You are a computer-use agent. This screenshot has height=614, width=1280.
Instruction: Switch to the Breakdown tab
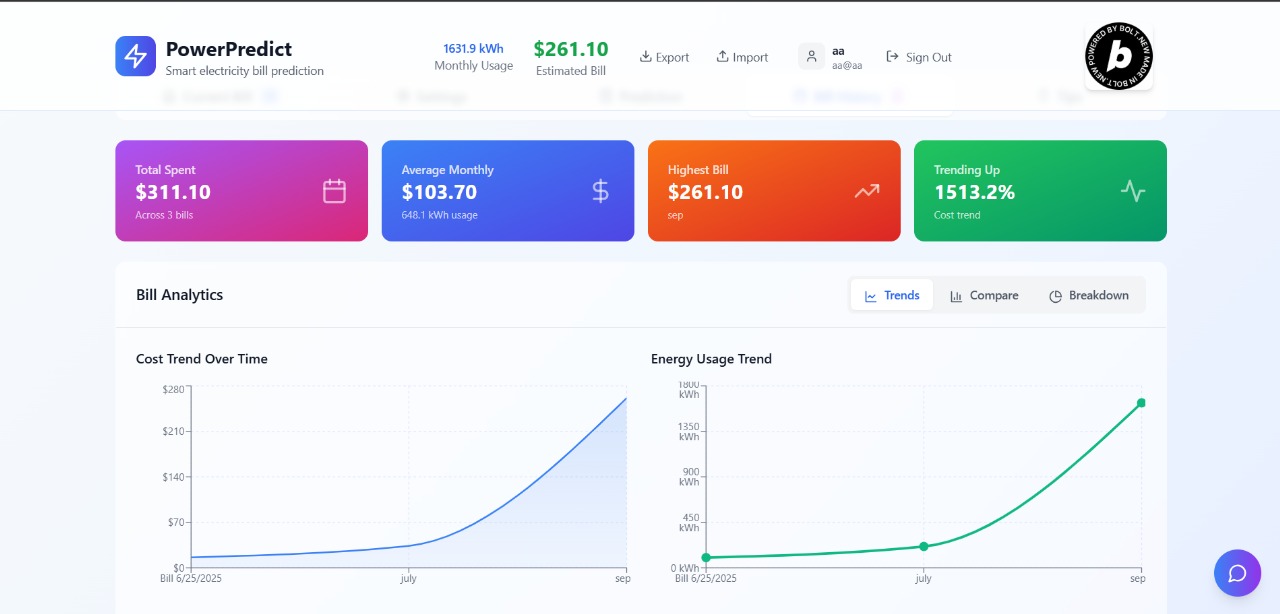pos(1089,295)
